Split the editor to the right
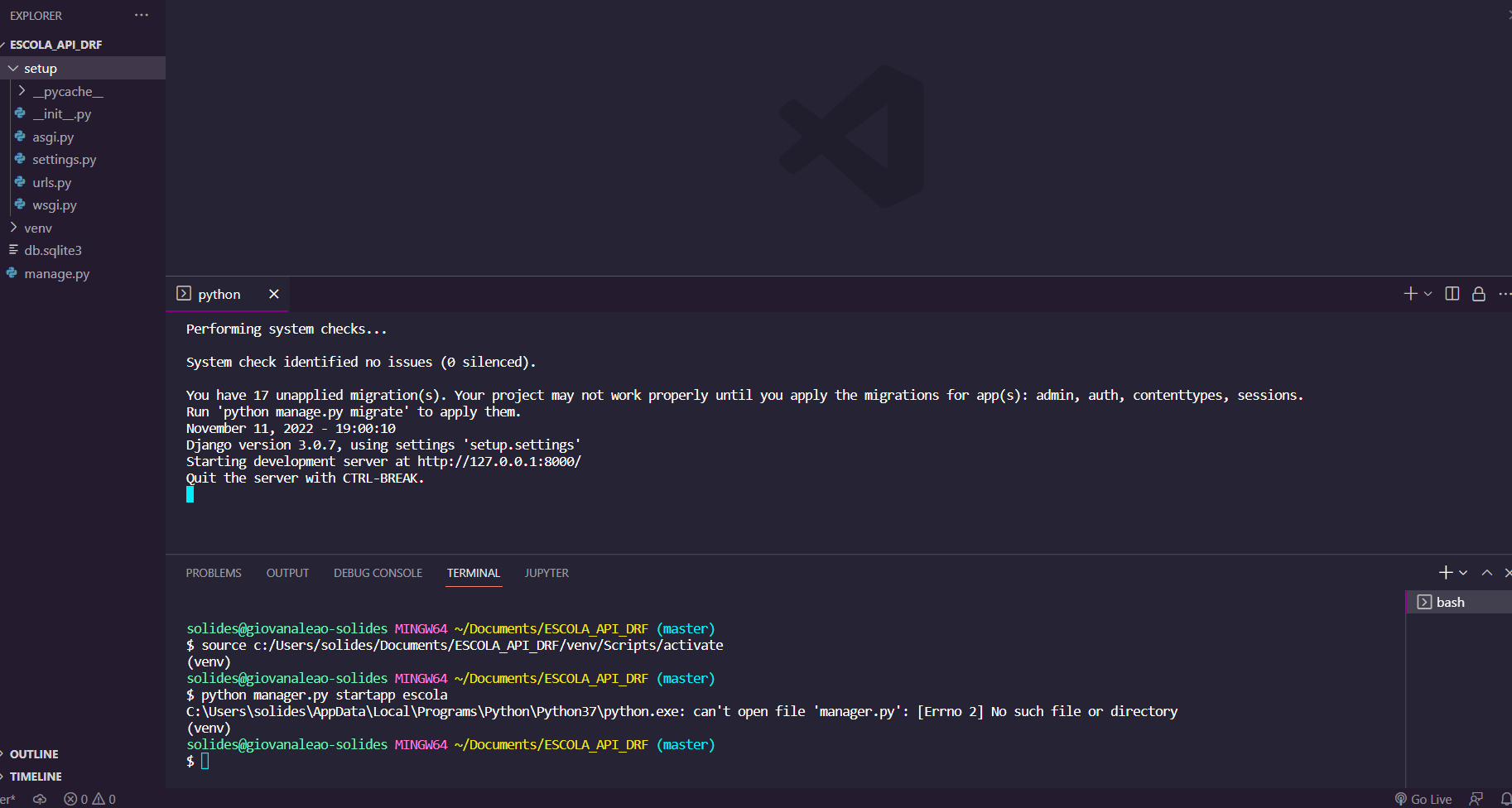The height and width of the screenshot is (808, 1512). click(1452, 294)
